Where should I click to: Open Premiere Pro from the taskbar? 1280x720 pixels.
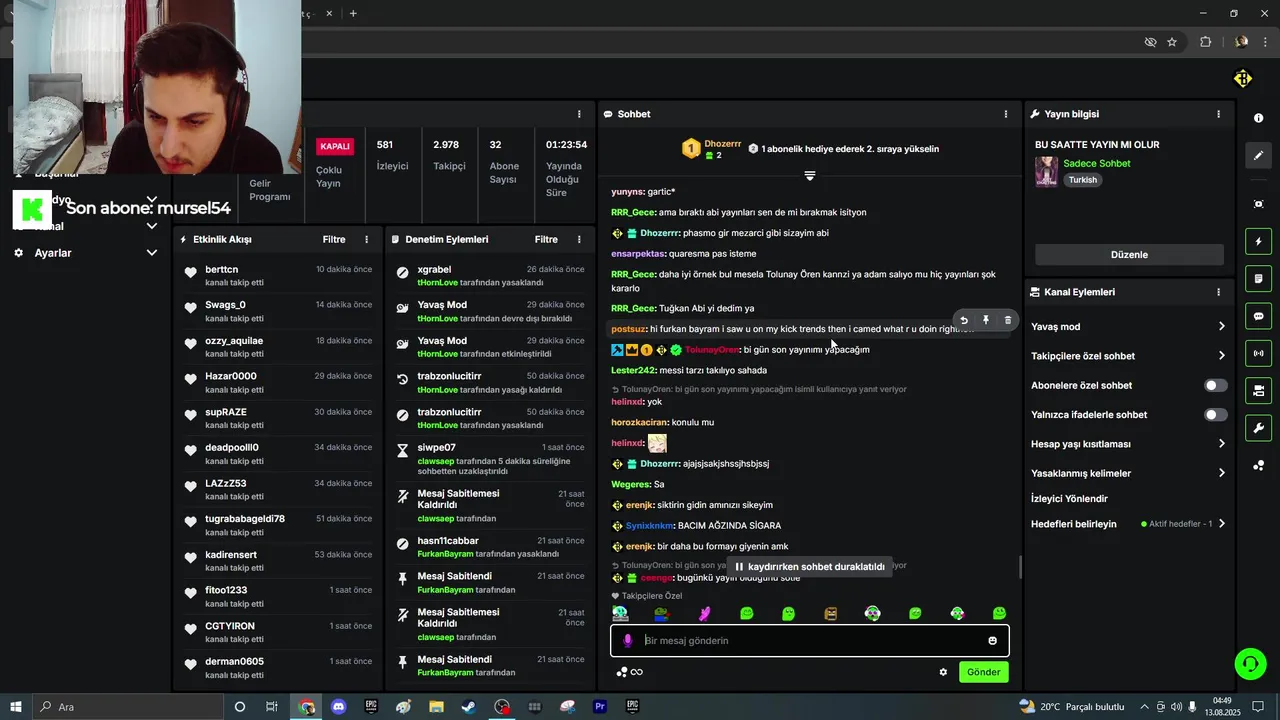click(x=600, y=707)
